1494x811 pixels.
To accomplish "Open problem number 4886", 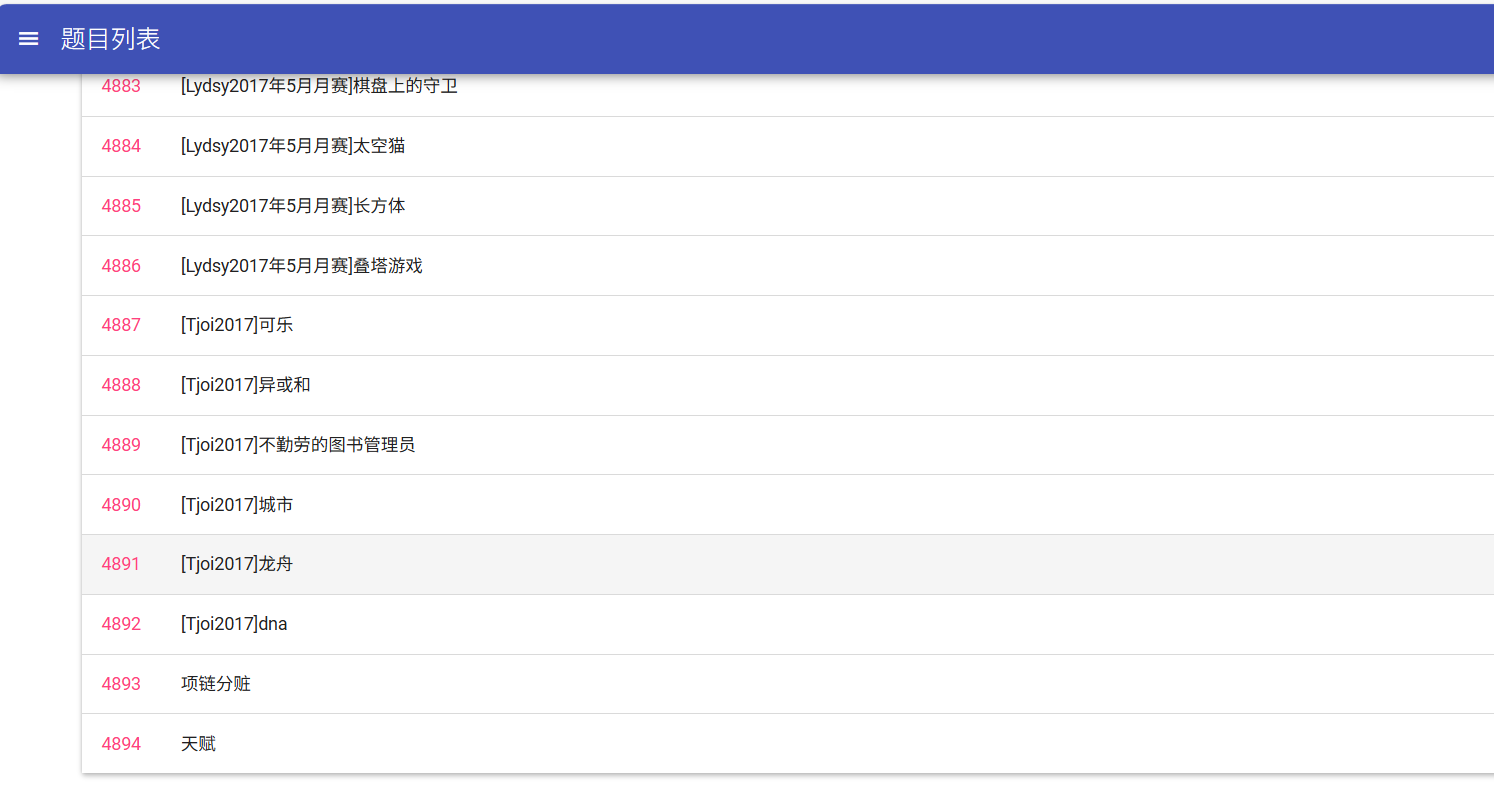I will pyautogui.click(x=121, y=266).
